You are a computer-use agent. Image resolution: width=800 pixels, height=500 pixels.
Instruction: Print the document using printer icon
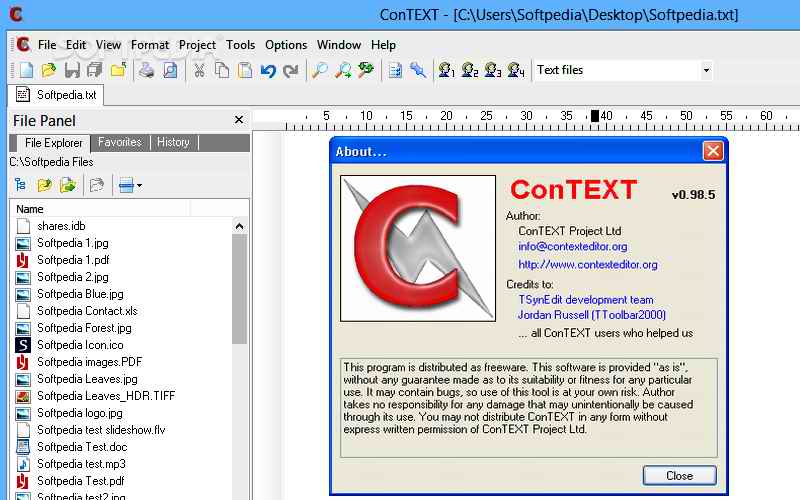pos(147,70)
